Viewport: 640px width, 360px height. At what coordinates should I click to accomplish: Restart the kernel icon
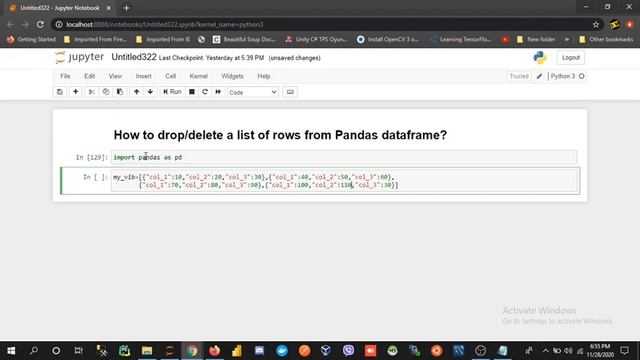pos(205,92)
